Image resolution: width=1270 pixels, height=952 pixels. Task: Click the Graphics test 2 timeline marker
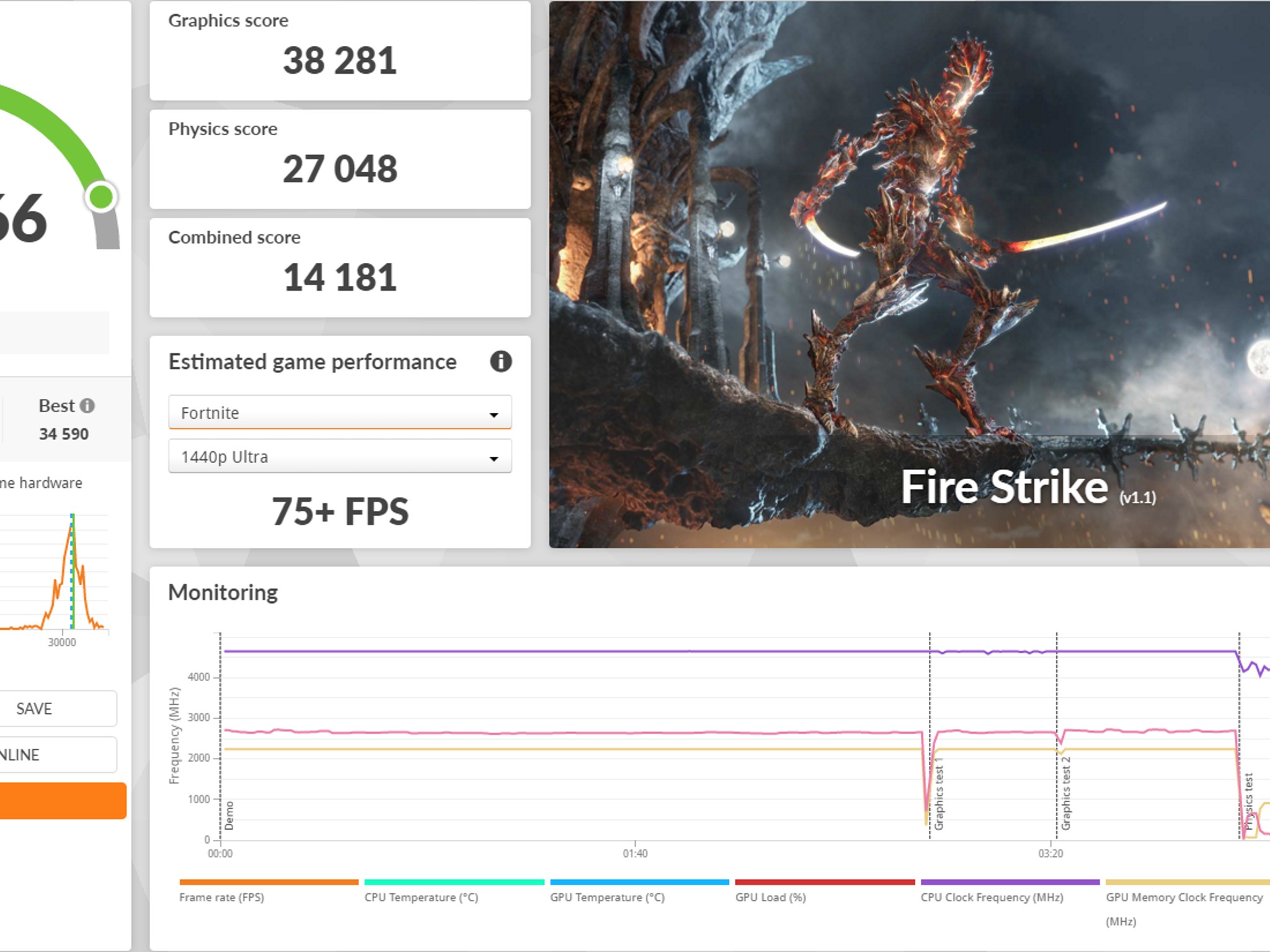click(1066, 793)
